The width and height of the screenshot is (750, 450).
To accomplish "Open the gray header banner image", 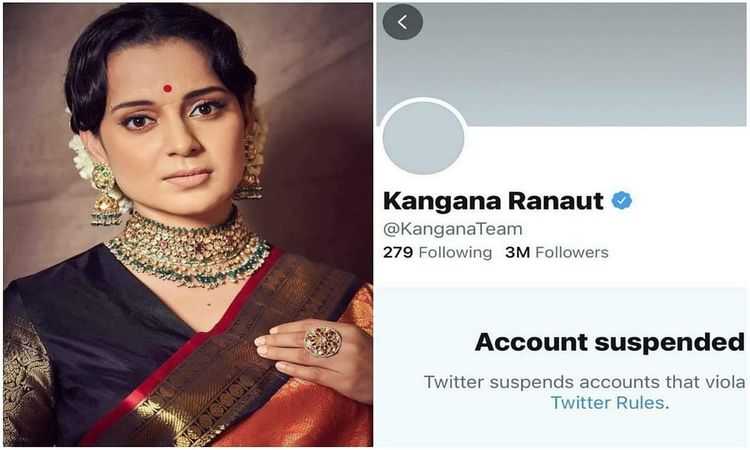I will [x=561, y=65].
